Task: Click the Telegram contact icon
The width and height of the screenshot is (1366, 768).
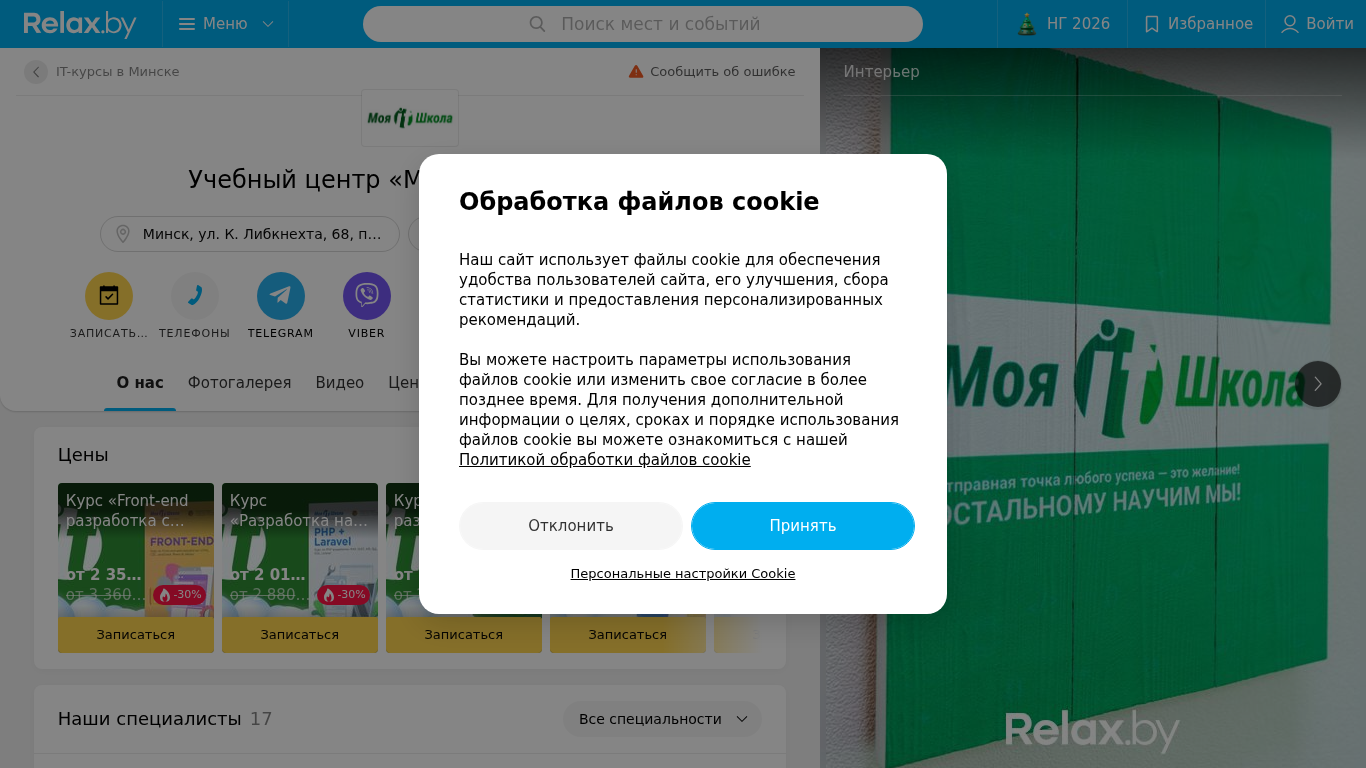Action: (281, 296)
